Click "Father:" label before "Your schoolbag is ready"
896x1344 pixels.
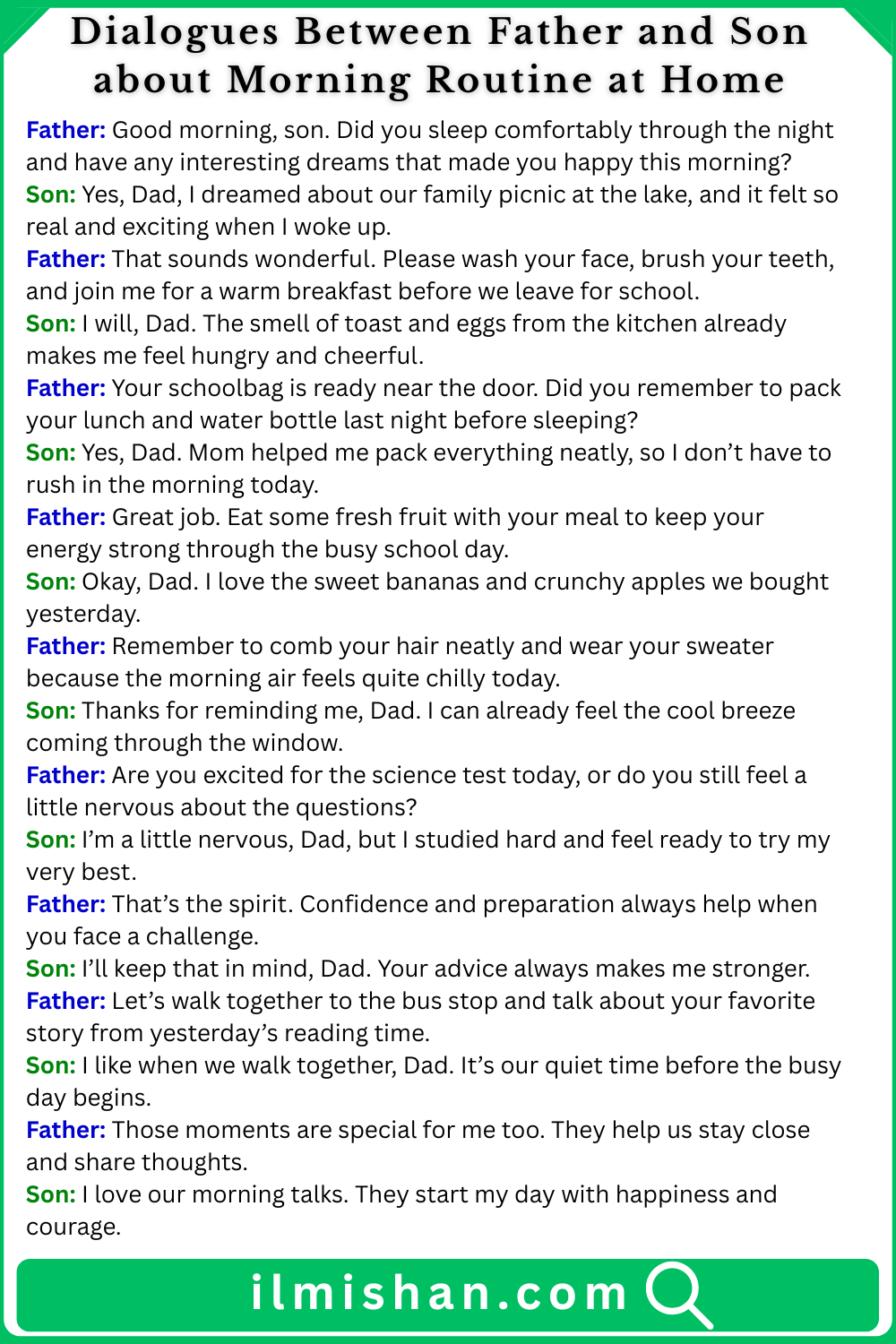66,389
